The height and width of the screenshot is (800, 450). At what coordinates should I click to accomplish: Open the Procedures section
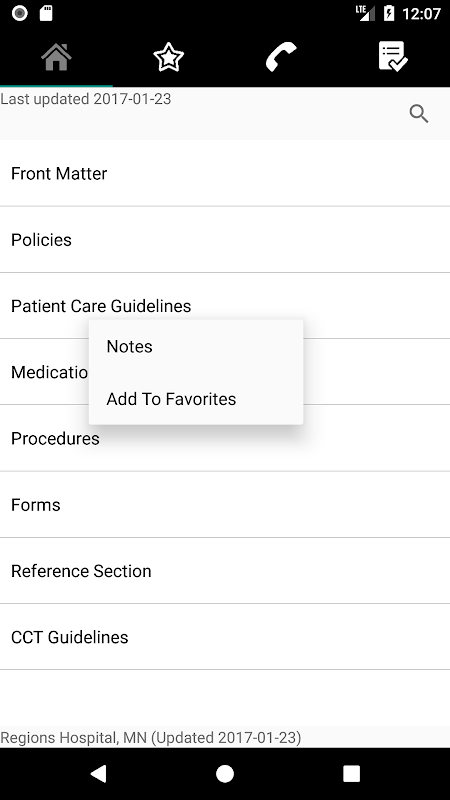(225, 438)
